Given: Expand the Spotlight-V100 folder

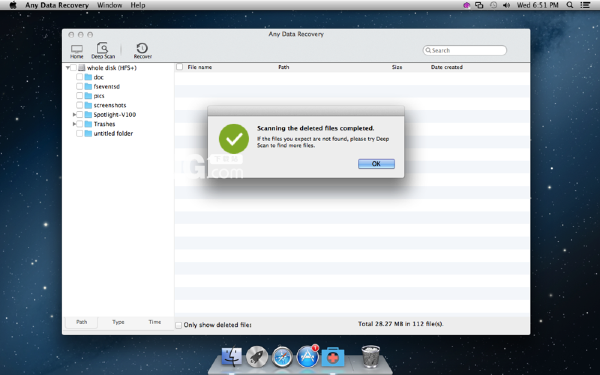Looking at the screenshot, I should [74, 114].
